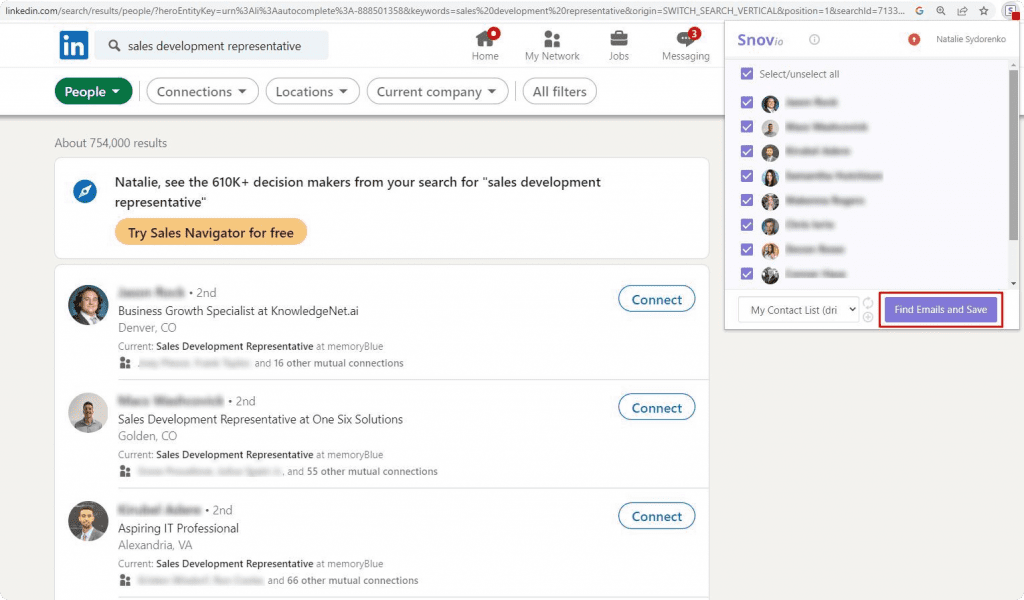Click the Snov.io panel scroll down arrow
The height and width of the screenshot is (600, 1024).
(1014, 283)
